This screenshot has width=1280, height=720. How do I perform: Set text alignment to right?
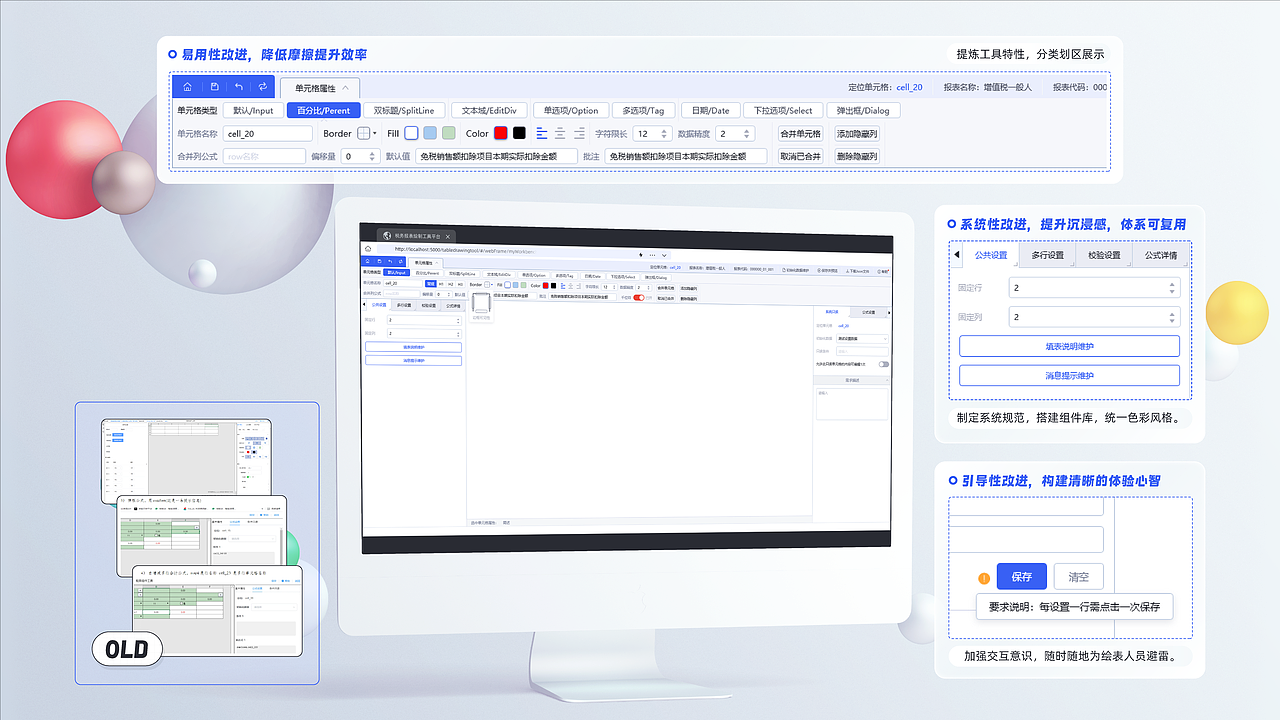578,133
